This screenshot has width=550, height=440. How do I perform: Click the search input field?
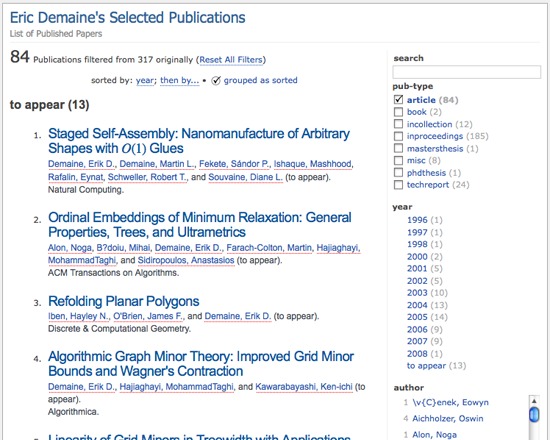pos(467,72)
